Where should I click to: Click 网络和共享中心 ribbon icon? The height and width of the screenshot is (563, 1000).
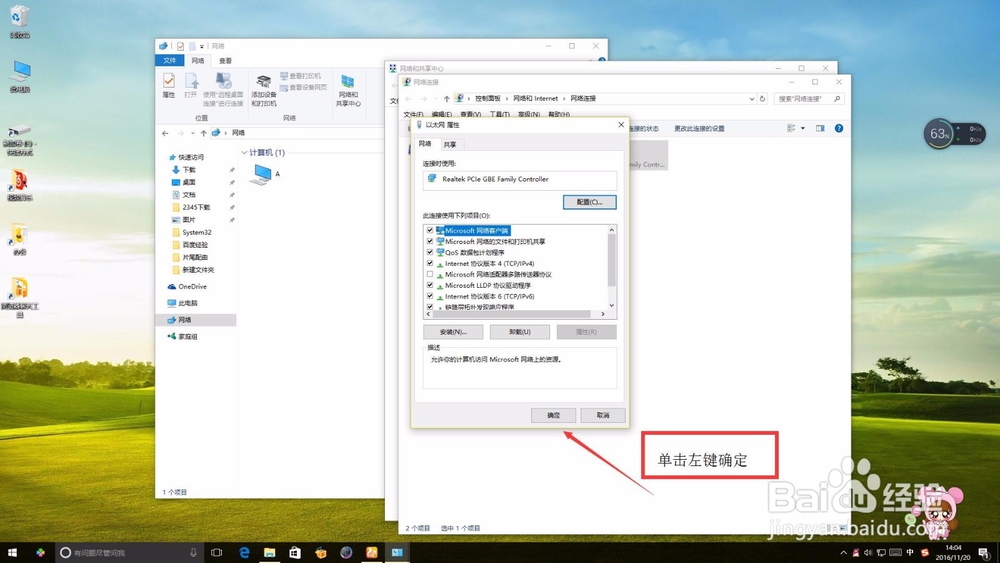coord(348,90)
